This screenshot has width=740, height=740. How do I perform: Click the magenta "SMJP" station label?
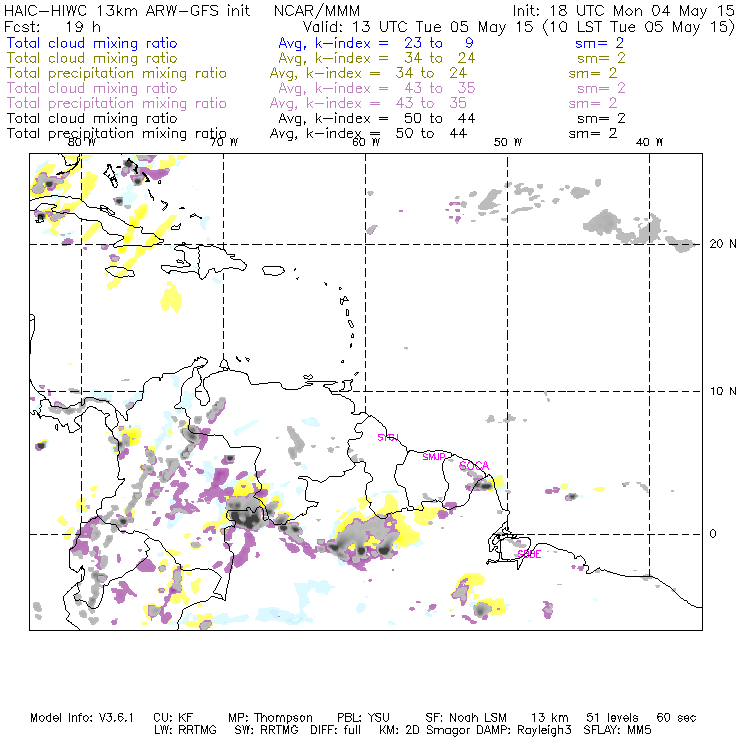[434, 457]
